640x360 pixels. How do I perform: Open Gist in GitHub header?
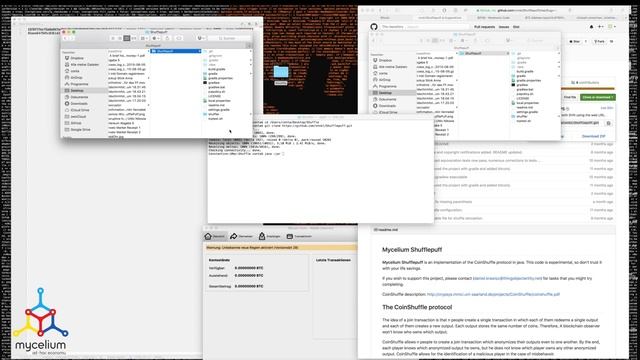coord(516,27)
